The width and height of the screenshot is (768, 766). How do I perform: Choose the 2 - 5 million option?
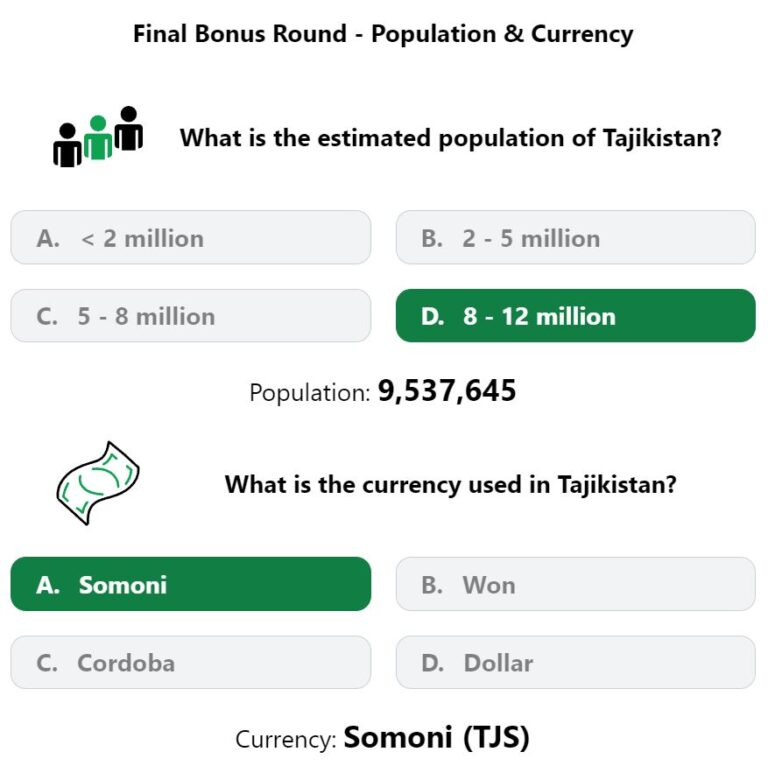[x=575, y=238]
